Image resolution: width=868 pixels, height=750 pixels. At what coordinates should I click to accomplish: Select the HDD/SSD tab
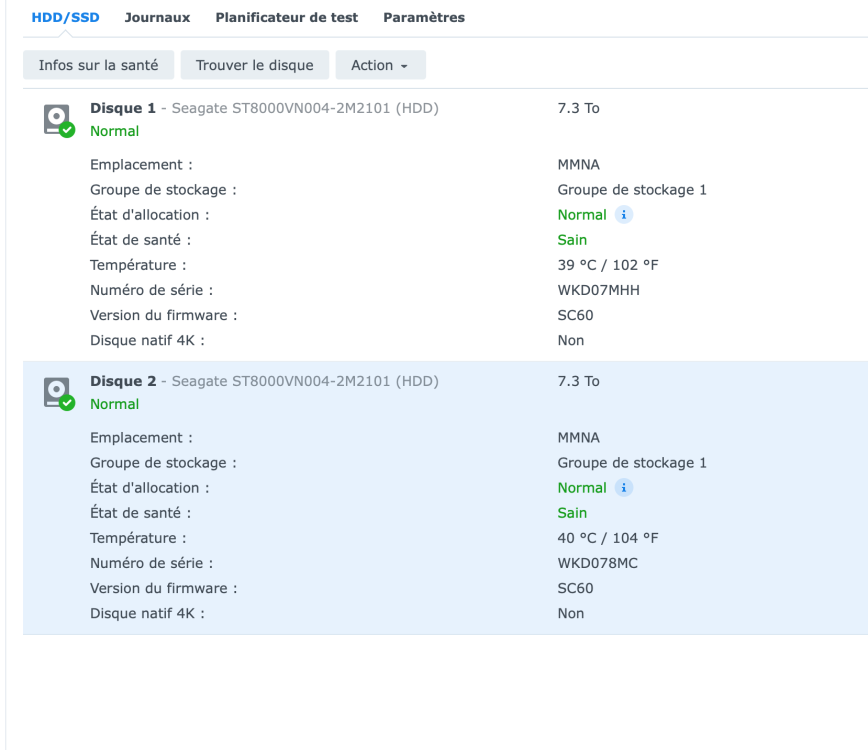66,18
